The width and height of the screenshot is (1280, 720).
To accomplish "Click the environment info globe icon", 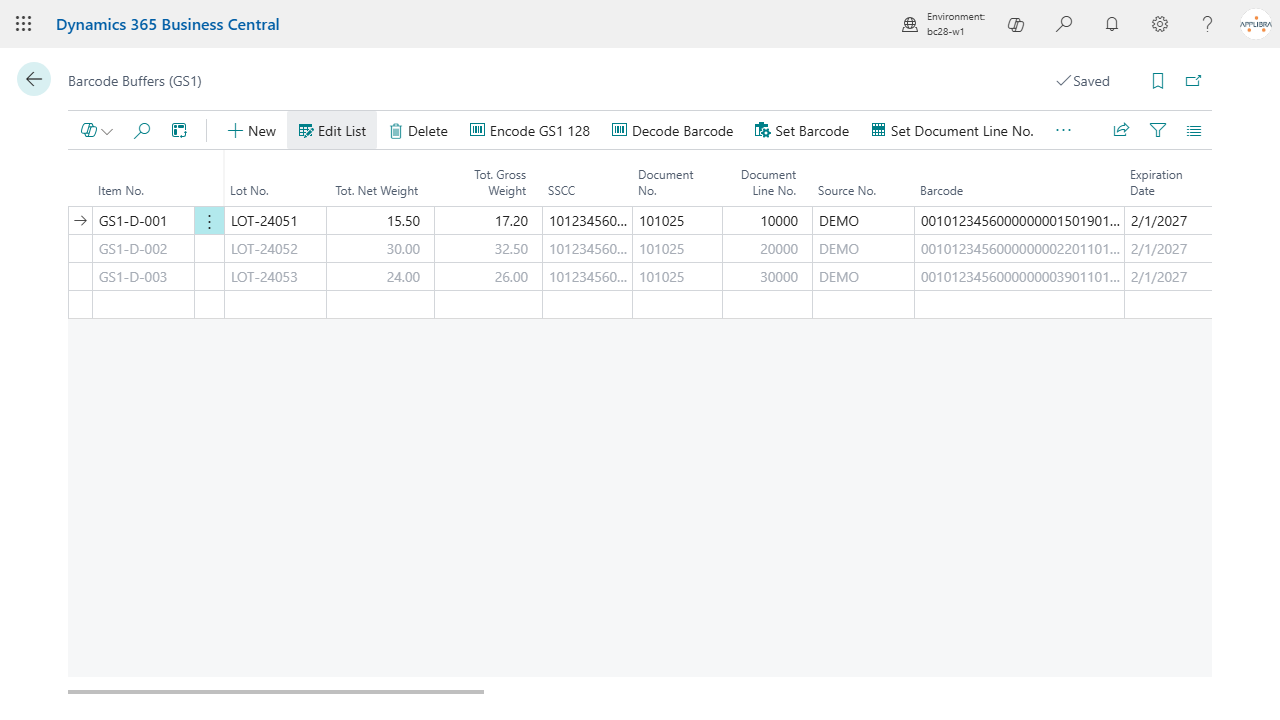I will (x=910, y=24).
